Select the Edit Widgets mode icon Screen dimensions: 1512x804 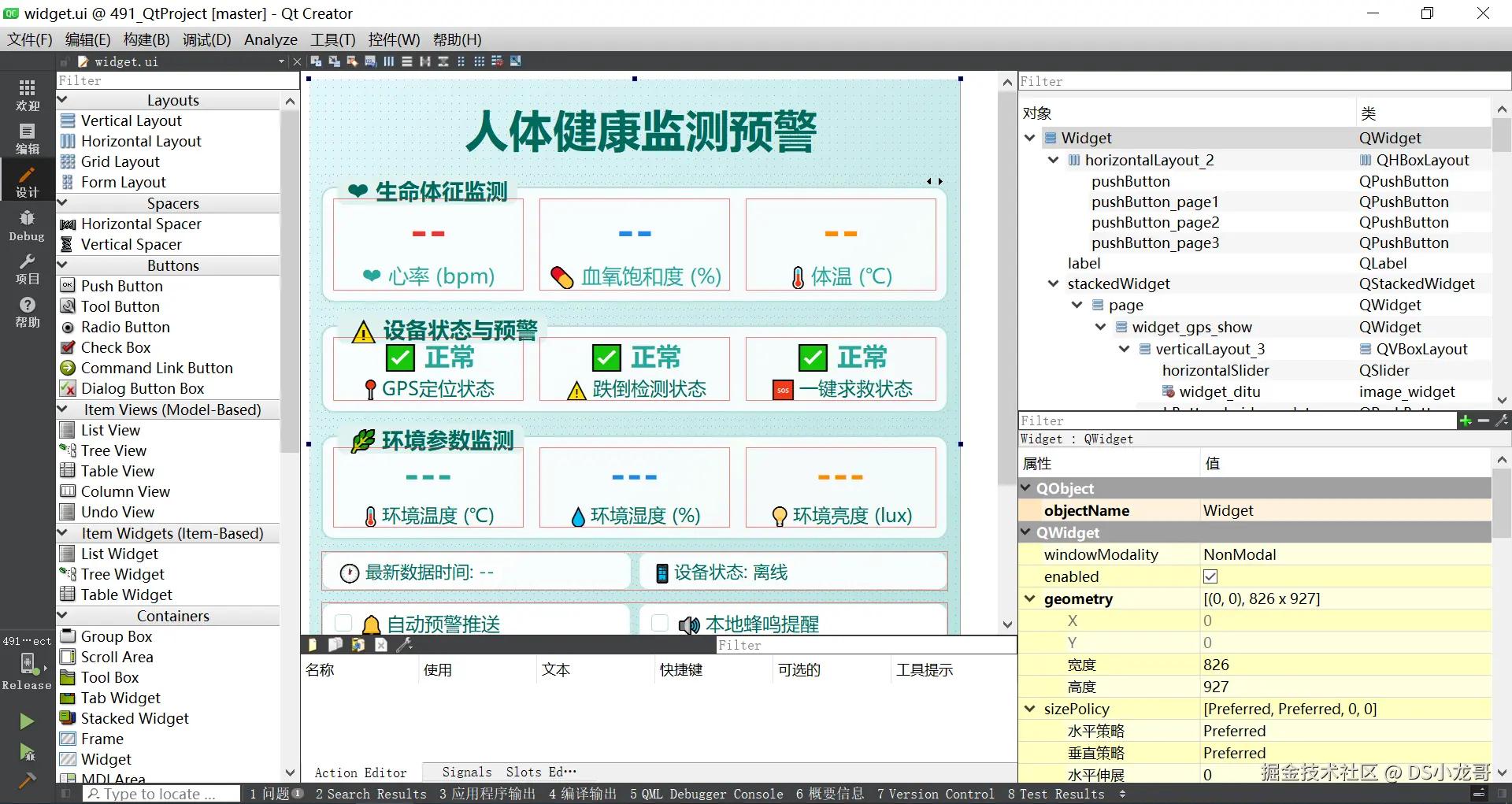click(x=317, y=61)
